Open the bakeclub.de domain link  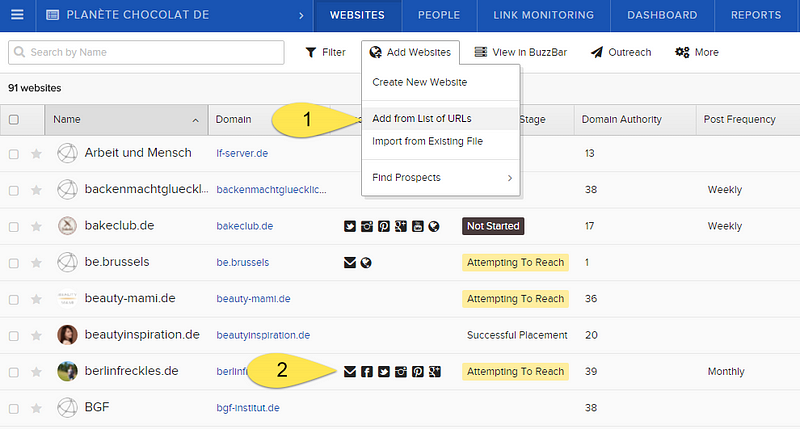click(x=244, y=226)
